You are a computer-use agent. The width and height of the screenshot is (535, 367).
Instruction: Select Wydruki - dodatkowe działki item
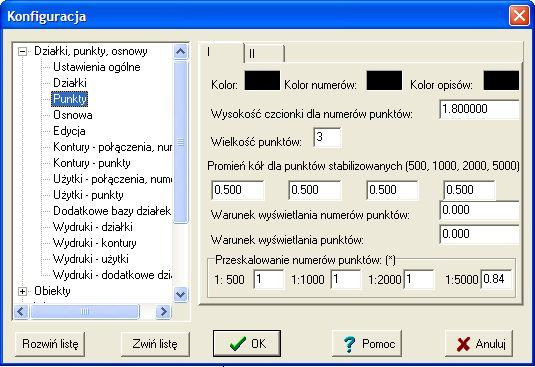[x=112, y=275]
